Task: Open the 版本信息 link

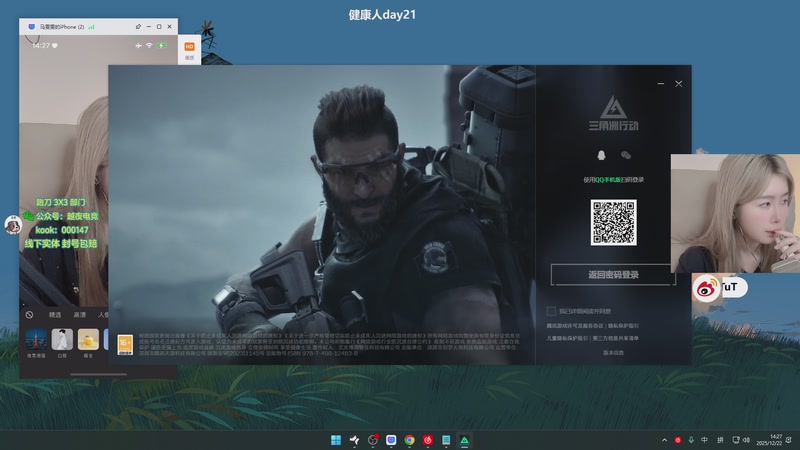Action: [613, 353]
